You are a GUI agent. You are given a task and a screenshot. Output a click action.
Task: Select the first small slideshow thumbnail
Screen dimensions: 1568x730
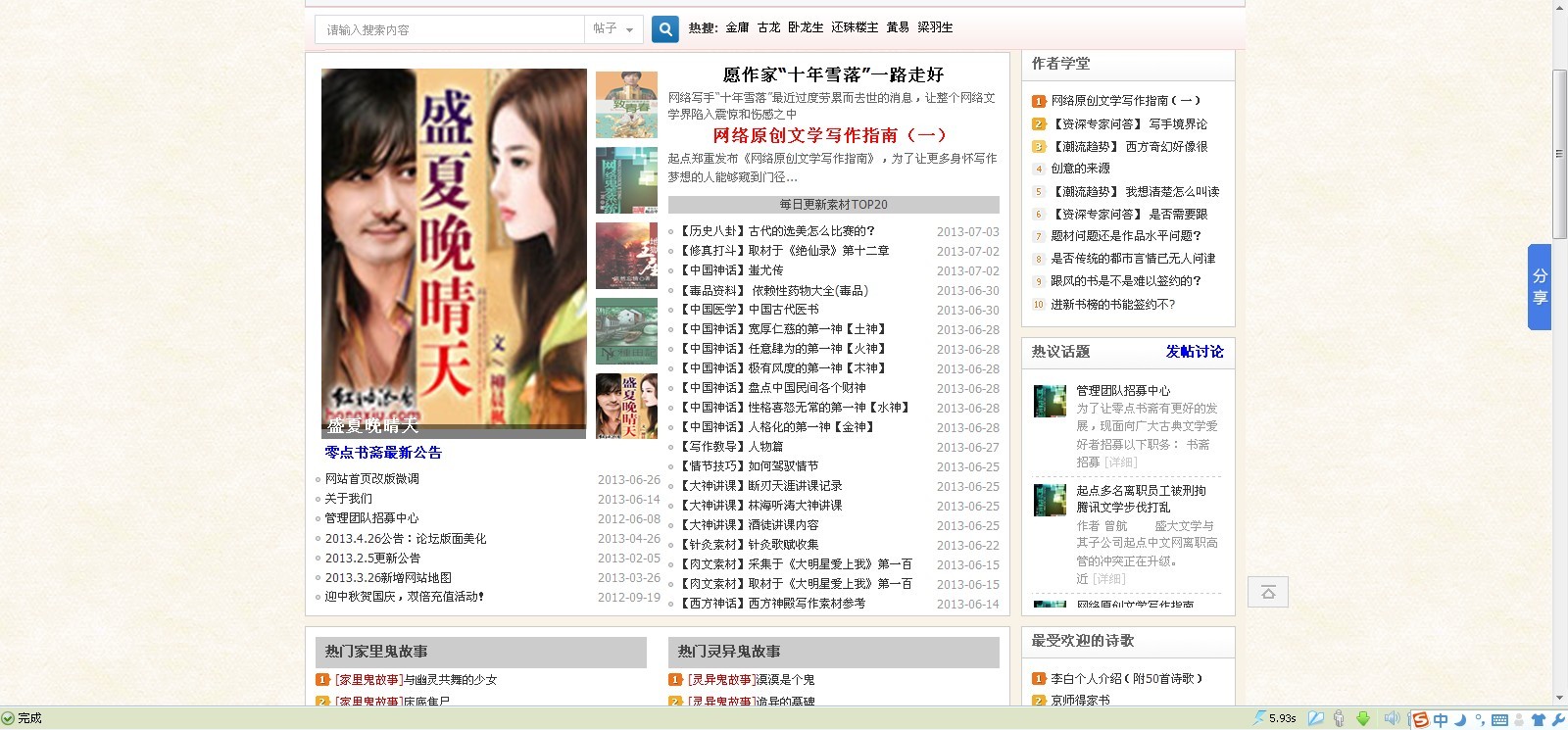(x=626, y=105)
